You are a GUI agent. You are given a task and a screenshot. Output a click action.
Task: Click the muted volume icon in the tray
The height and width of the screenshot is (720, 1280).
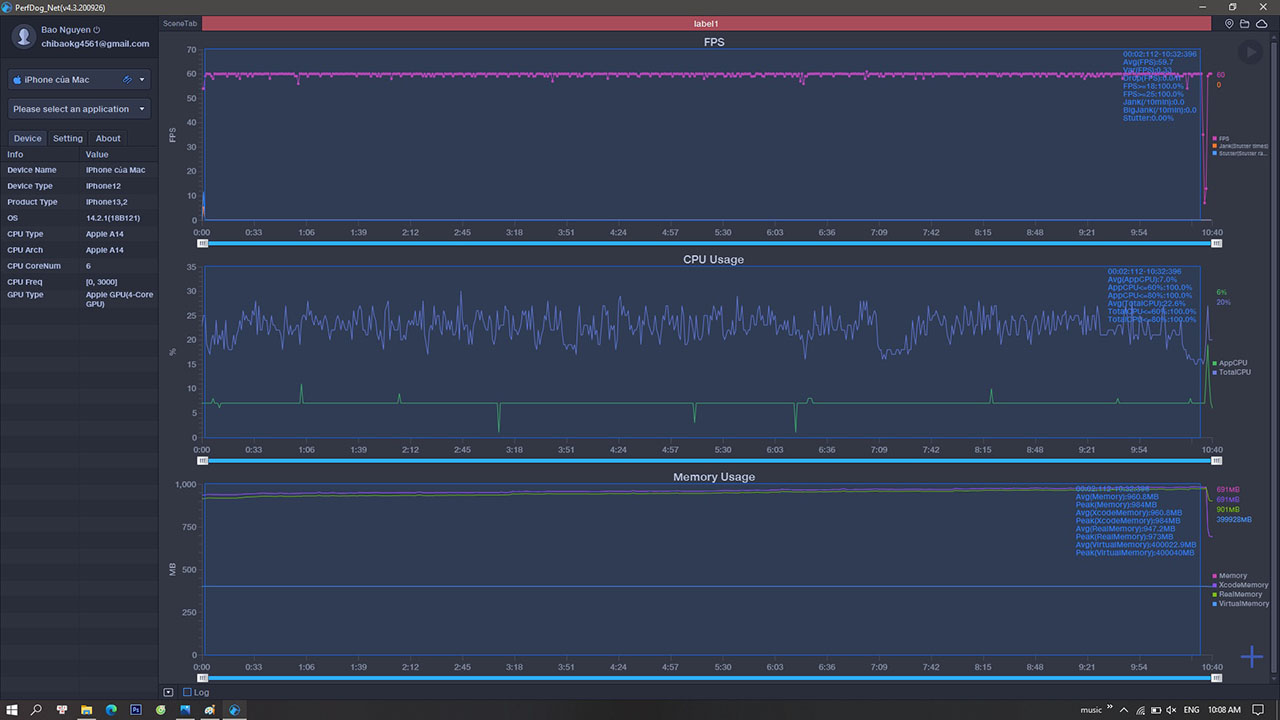1173,709
